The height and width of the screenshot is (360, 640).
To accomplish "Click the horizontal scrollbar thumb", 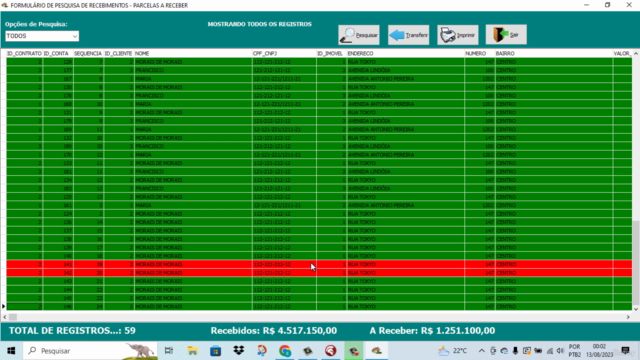I will click(13, 317).
